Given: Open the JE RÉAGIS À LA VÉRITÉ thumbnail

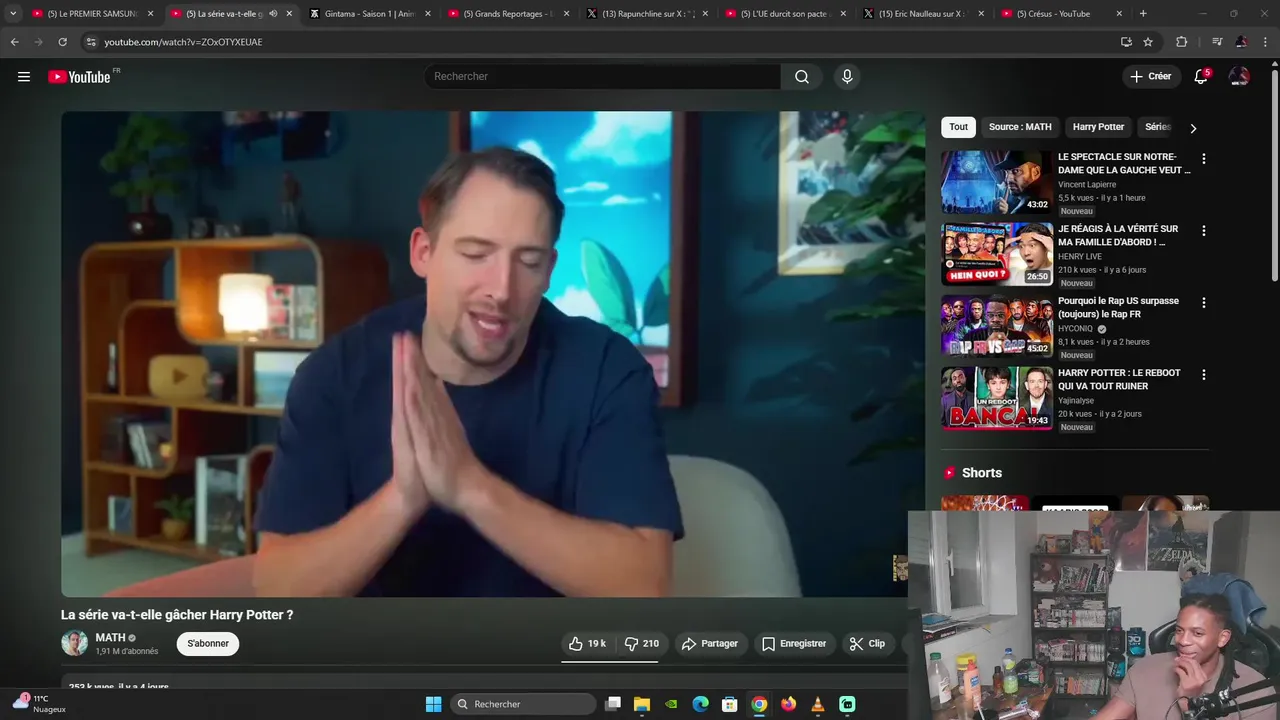Looking at the screenshot, I should pyautogui.click(x=996, y=254).
